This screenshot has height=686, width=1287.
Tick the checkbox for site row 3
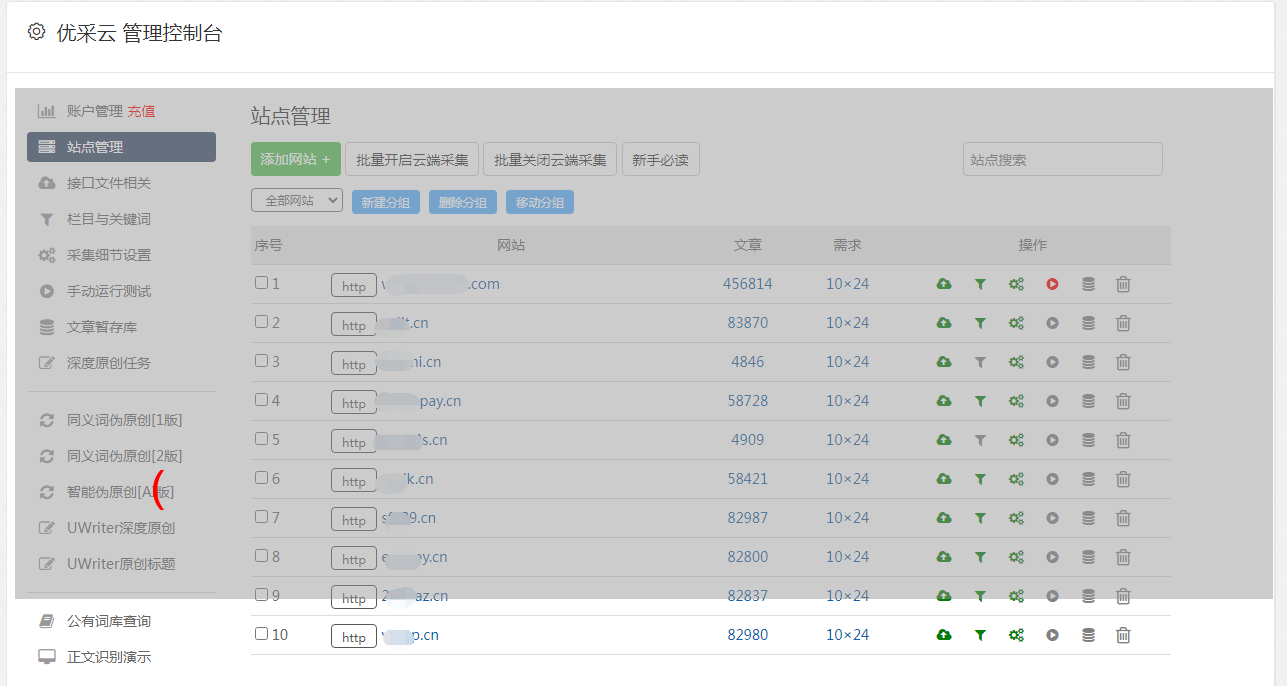pyautogui.click(x=261, y=361)
